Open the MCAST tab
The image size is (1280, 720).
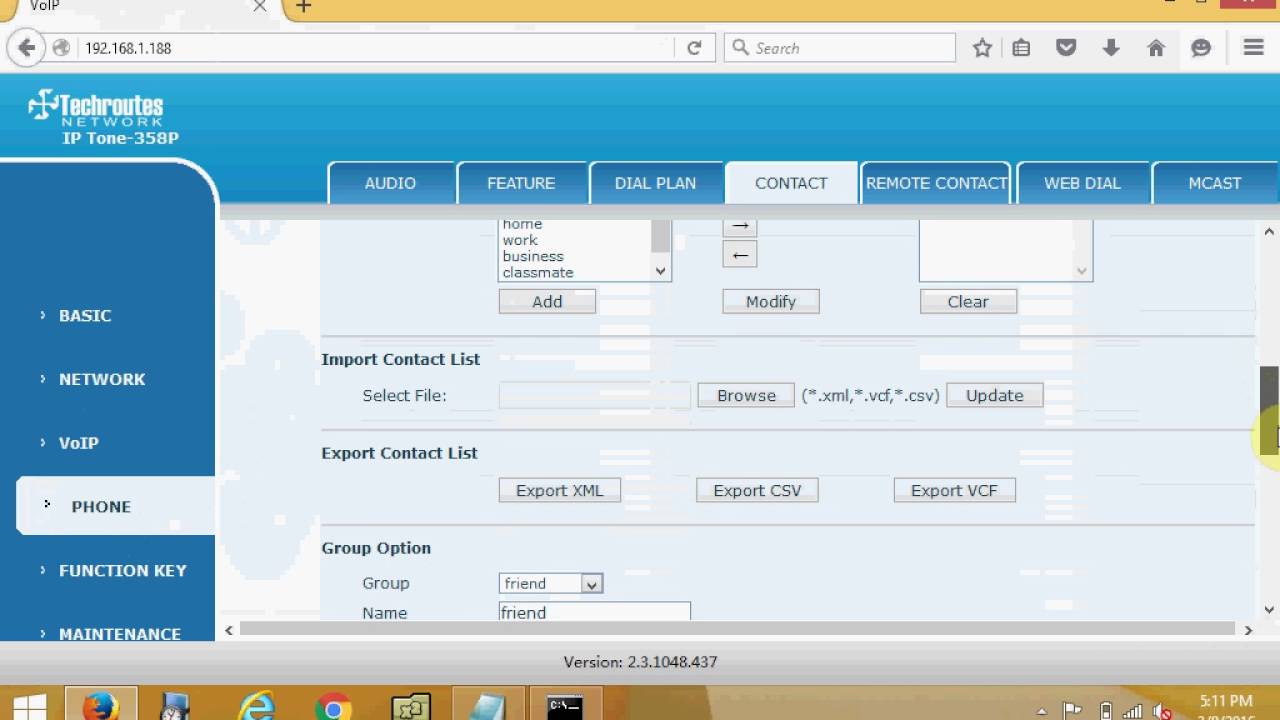coord(1214,183)
